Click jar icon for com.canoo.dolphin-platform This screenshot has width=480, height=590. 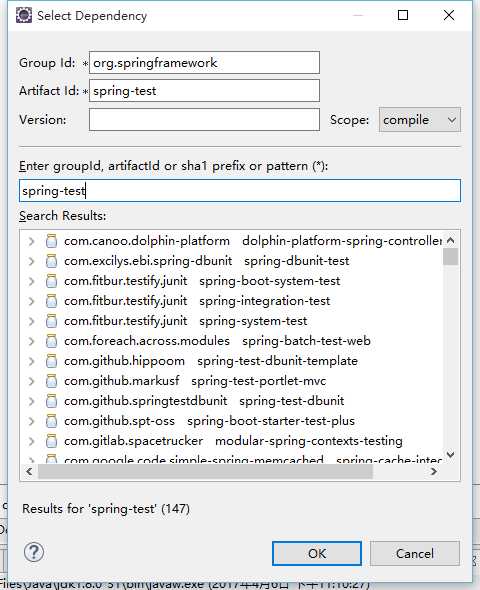tap(52, 241)
